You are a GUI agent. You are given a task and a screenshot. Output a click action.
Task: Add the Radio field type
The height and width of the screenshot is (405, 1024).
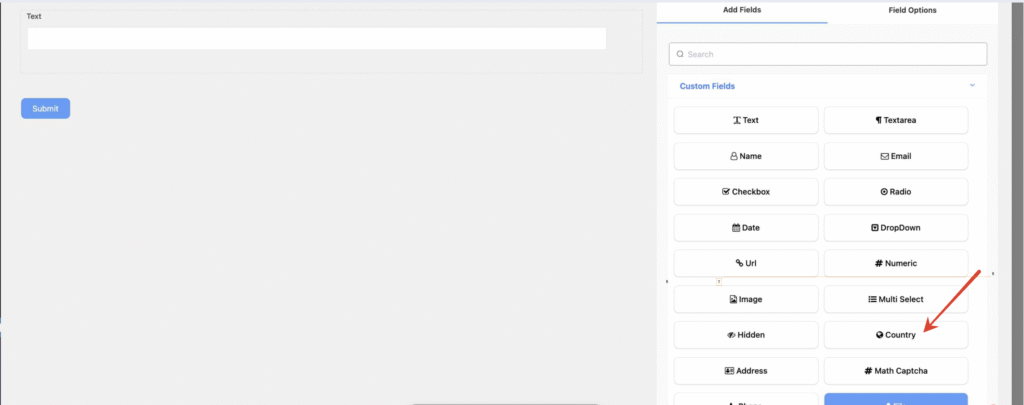tap(896, 192)
